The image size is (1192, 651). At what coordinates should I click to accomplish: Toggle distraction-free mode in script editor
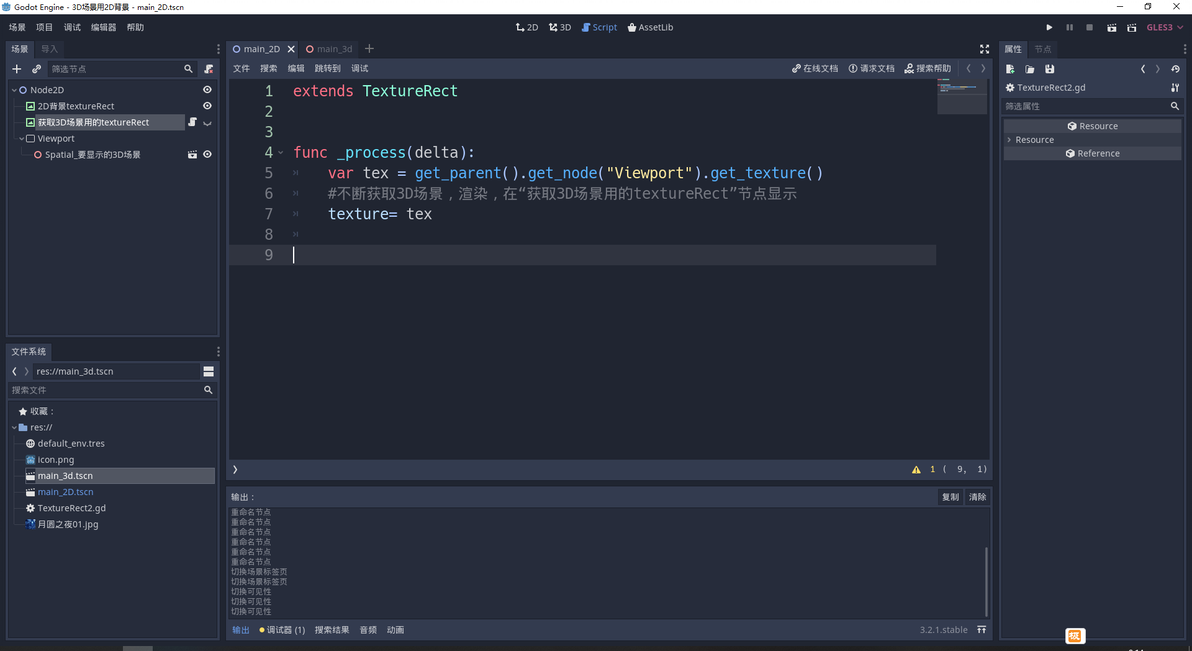984,49
